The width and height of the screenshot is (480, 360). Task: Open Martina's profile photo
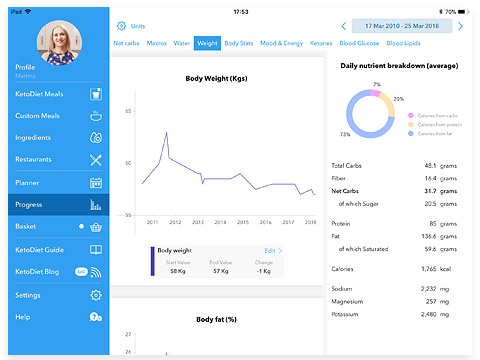59,43
